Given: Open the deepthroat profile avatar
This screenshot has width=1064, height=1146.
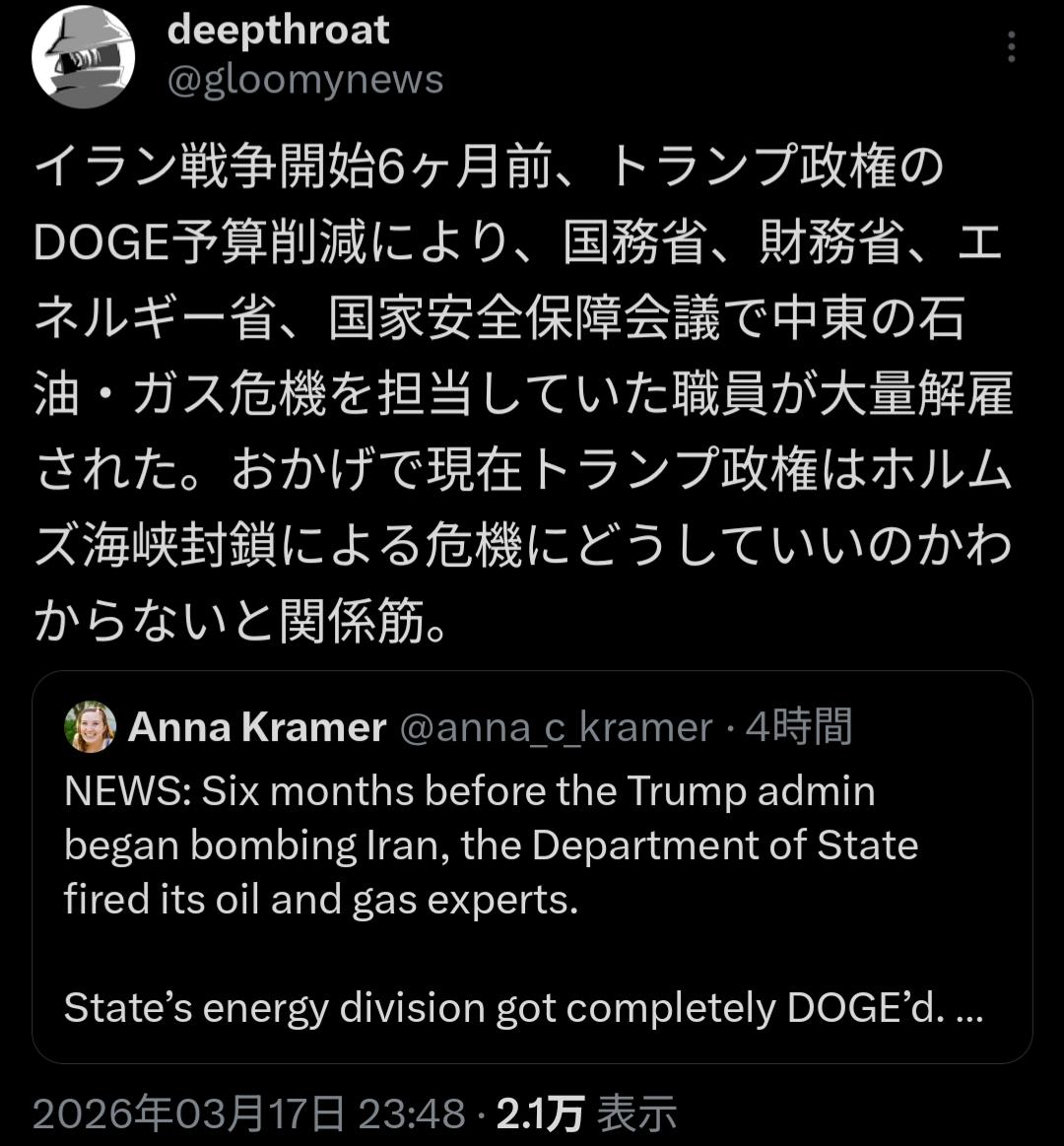Looking at the screenshot, I should point(83,57).
